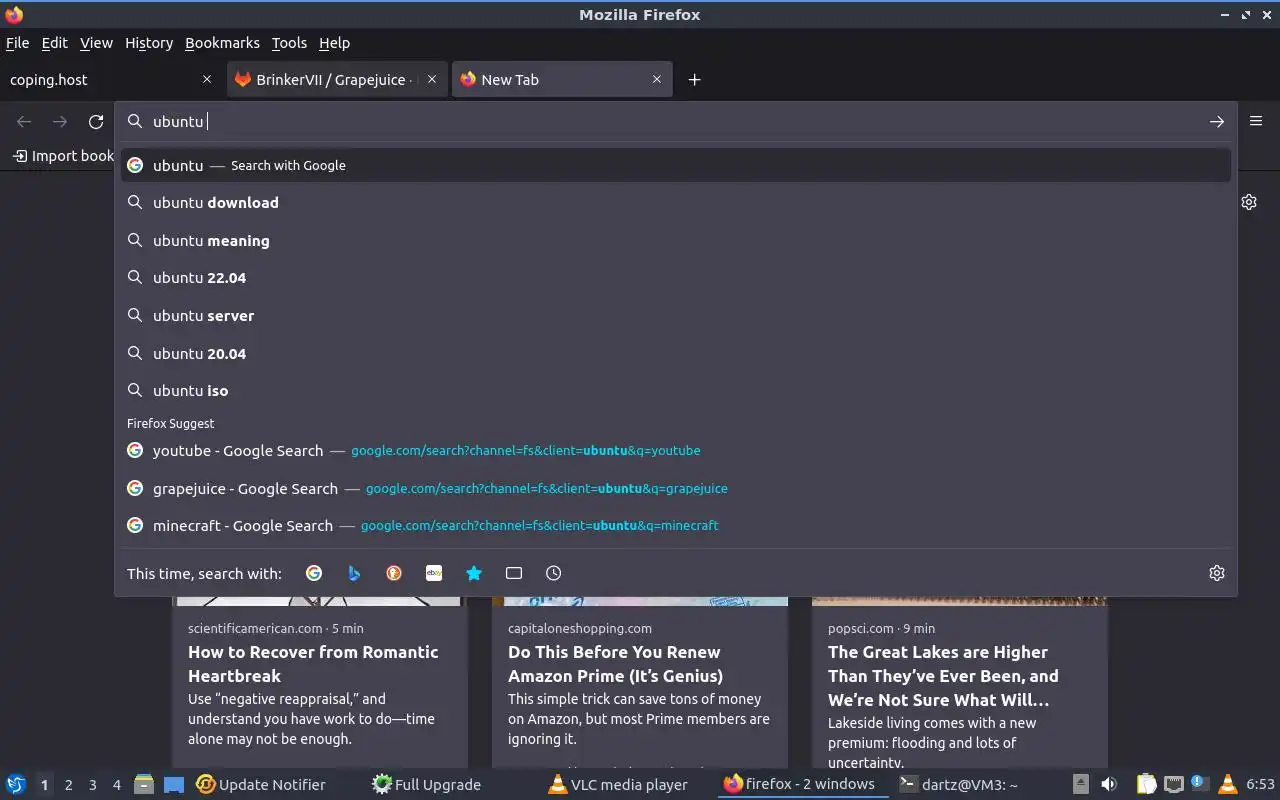Search with Google one-off icon

pyautogui.click(x=314, y=573)
